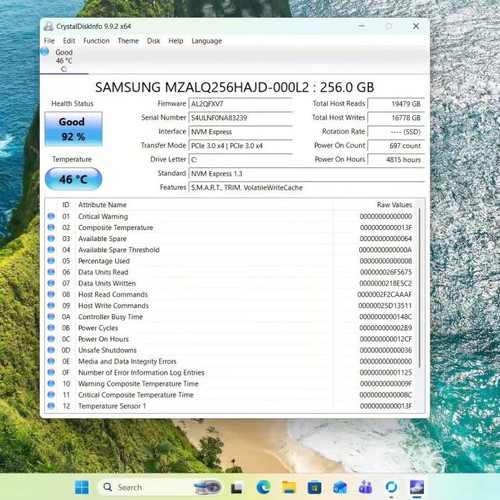Click the Raw Values column header
The width and height of the screenshot is (500, 500).
coord(375,205)
